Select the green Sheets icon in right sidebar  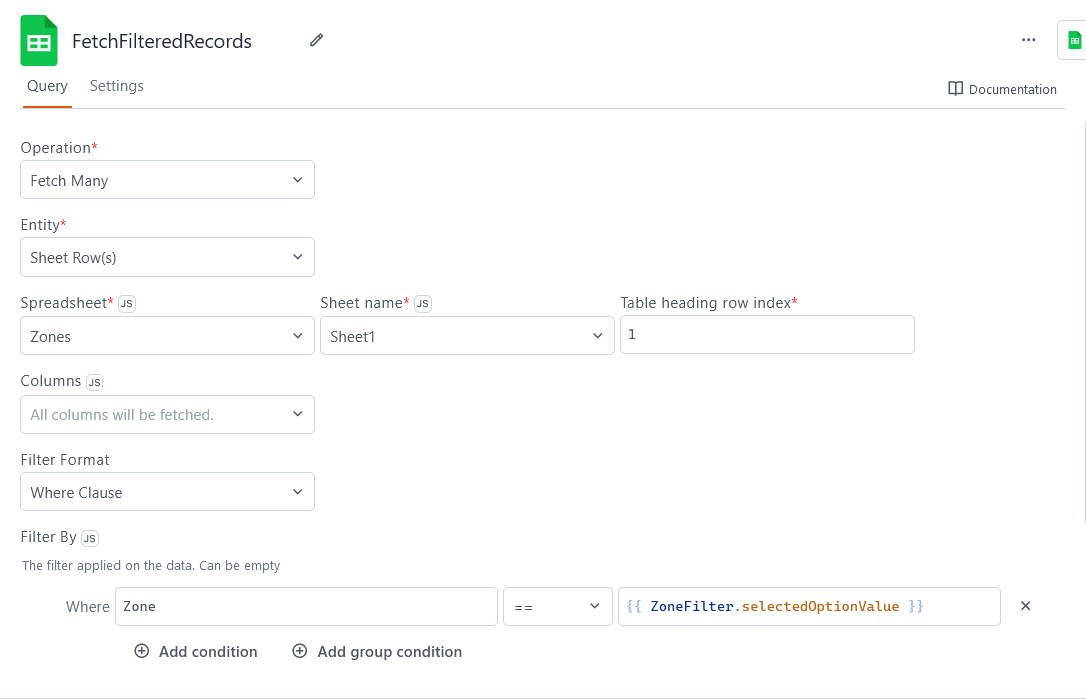(x=1073, y=40)
